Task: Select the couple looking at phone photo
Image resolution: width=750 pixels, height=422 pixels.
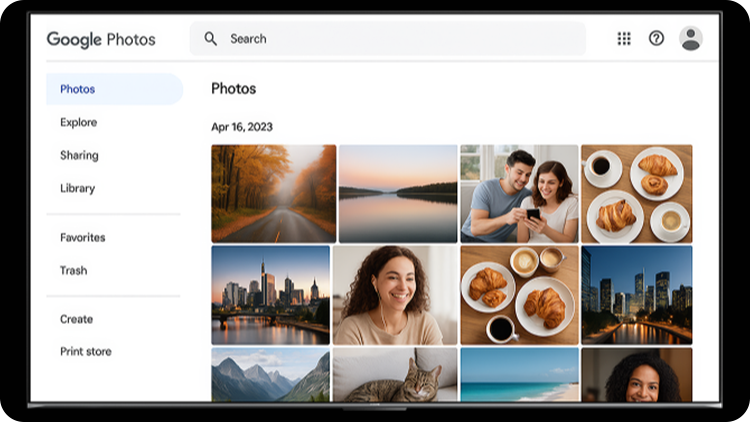Action: coord(519,193)
